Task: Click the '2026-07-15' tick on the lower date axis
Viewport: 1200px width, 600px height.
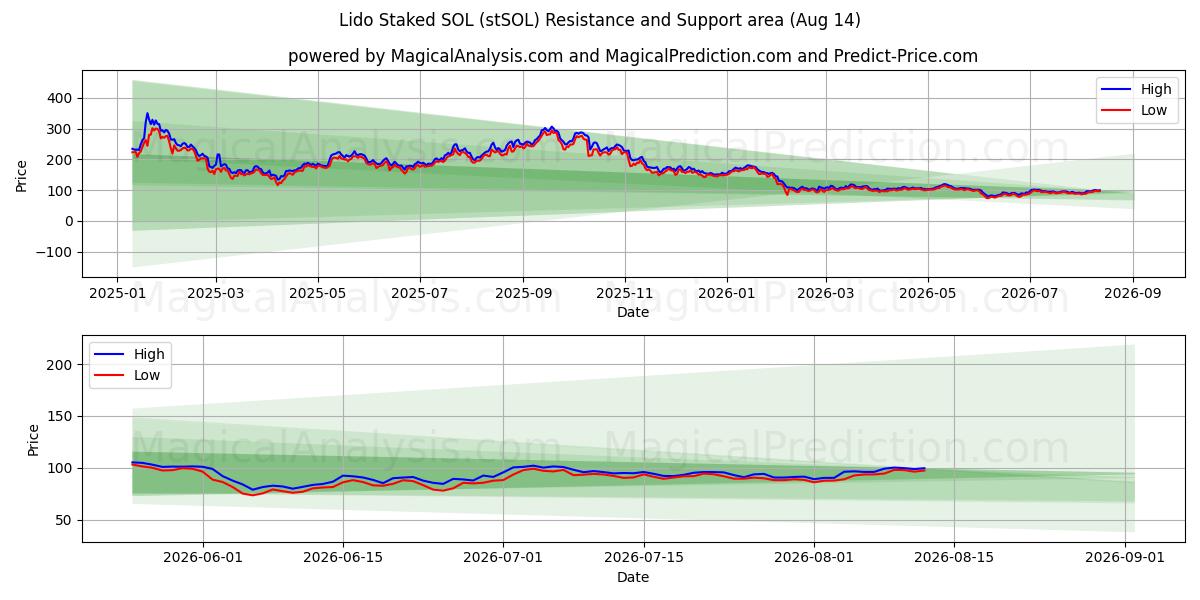Action: point(644,558)
